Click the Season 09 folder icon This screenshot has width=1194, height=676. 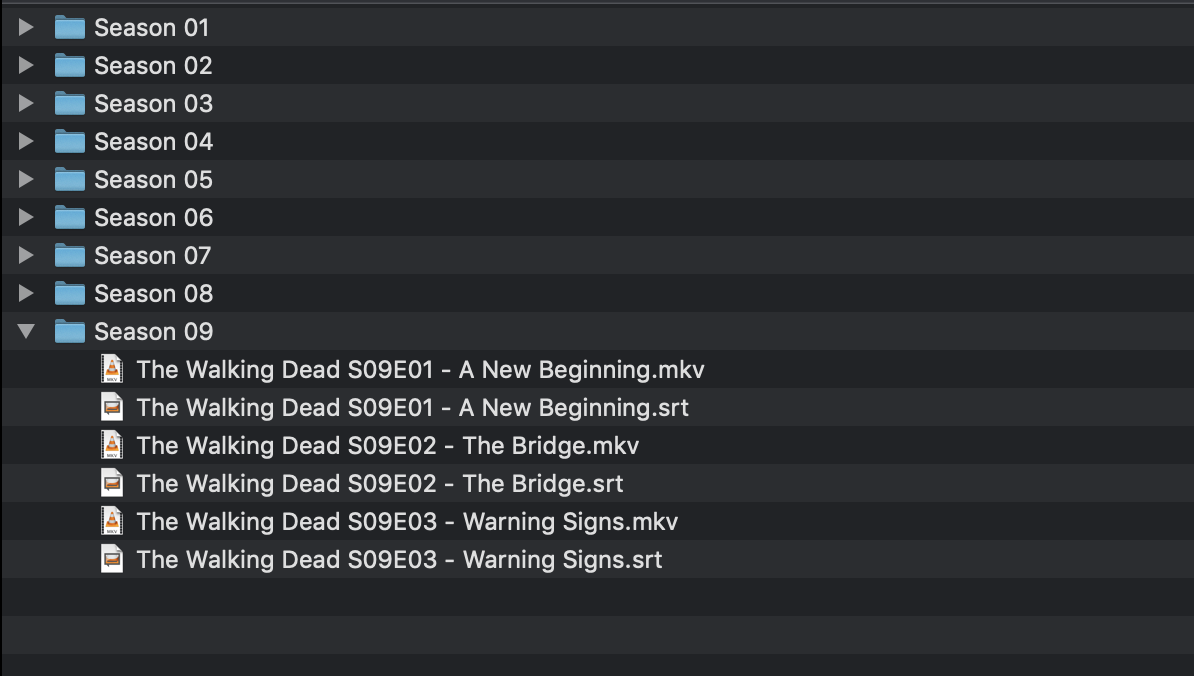[x=69, y=332]
